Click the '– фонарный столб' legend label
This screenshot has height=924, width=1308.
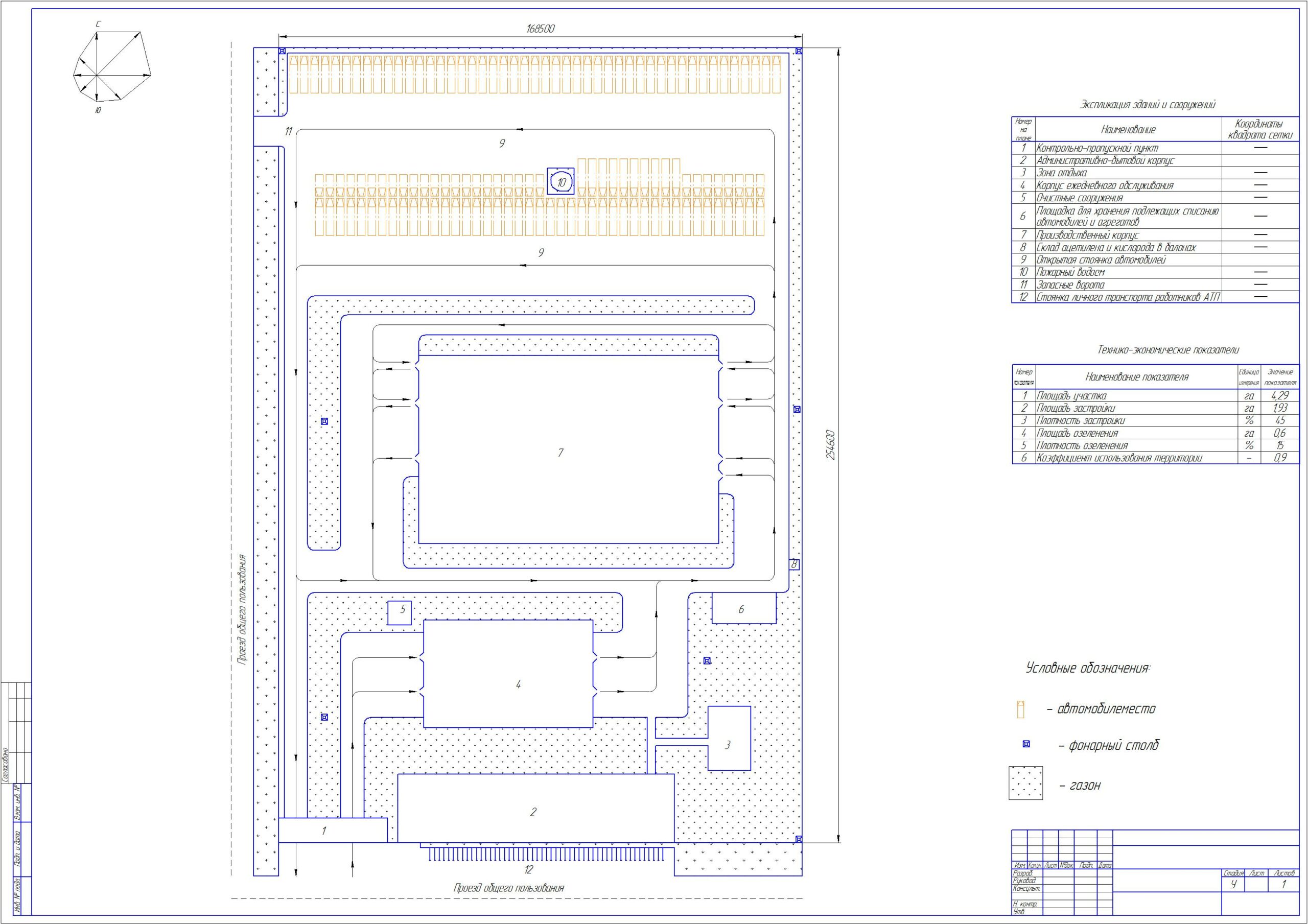pos(1109,745)
